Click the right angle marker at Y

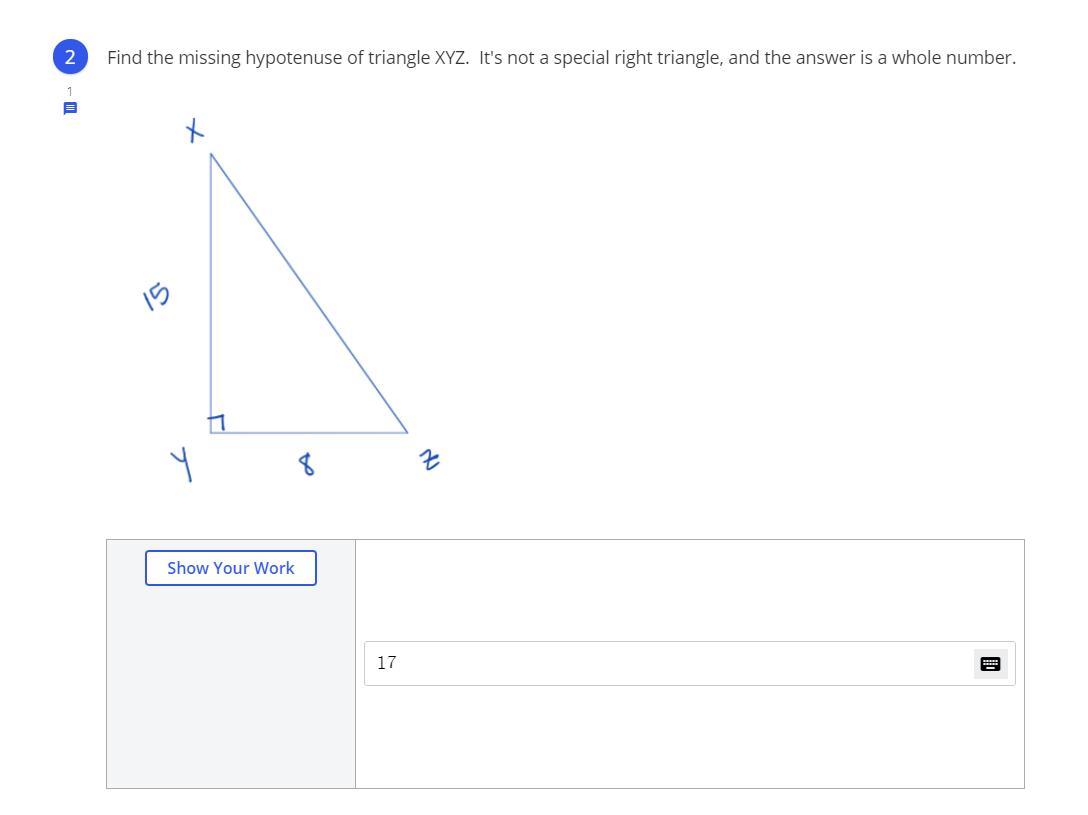tap(216, 424)
